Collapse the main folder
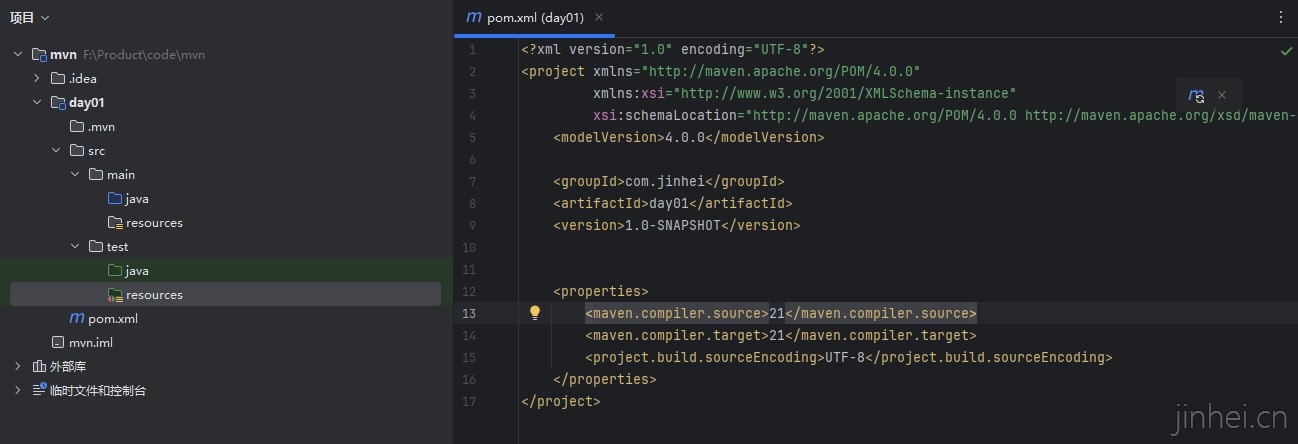Image resolution: width=1298 pixels, height=444 pixels. tap(74, 174)
